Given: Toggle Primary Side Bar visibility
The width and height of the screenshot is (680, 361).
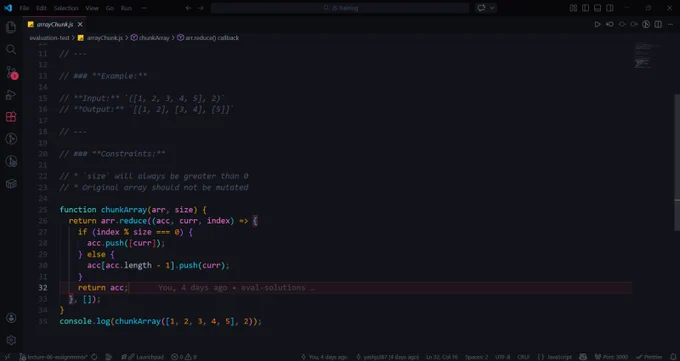Looking at the screenshot, I should click(x=585, y=8).
